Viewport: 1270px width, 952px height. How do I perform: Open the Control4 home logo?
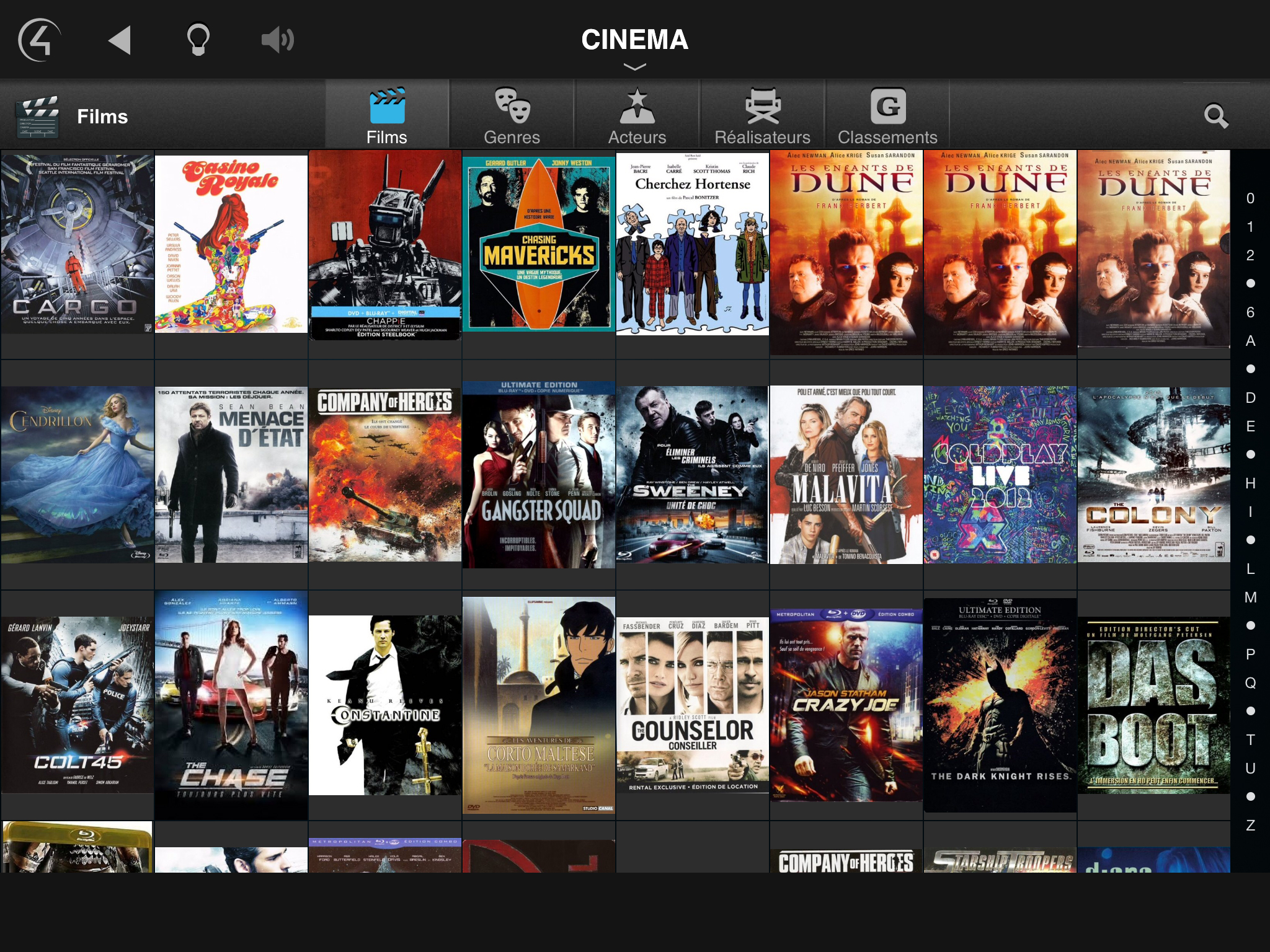click(40, 40)
